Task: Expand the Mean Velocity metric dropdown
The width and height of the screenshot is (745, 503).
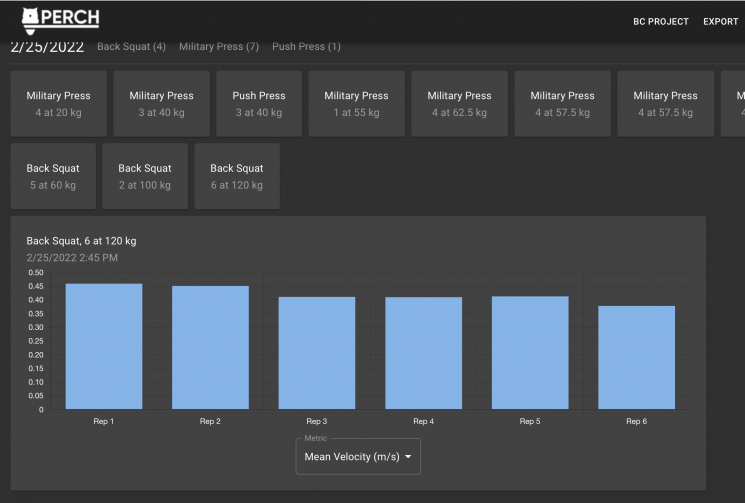Action: pos(358,457)
